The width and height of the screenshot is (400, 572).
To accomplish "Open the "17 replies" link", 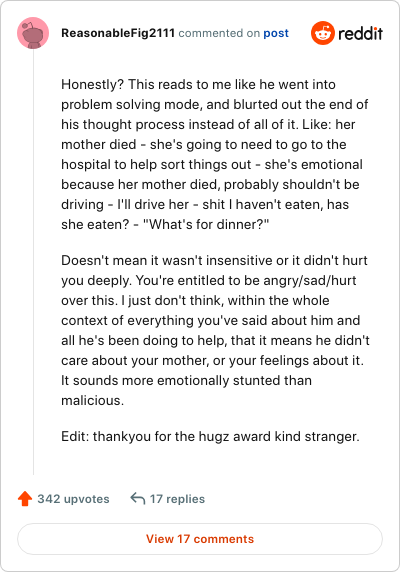I will pyautogui.click(x=177, y=499).
